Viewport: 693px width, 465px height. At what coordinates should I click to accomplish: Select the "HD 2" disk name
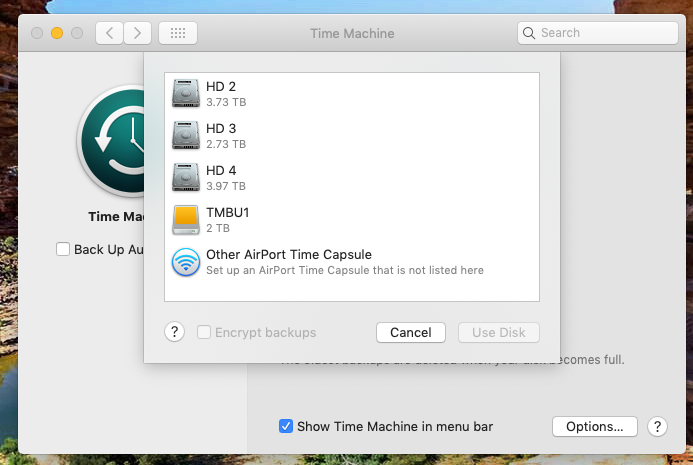pos(221,87)
